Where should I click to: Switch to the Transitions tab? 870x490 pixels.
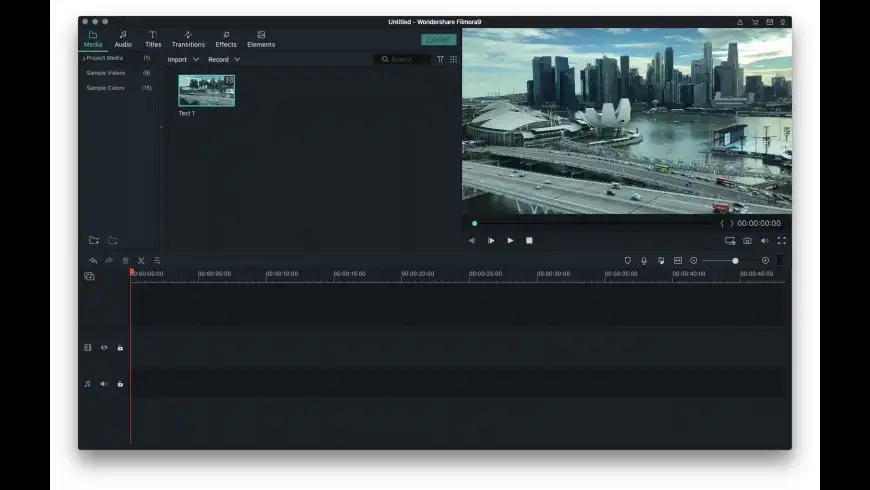188,39
